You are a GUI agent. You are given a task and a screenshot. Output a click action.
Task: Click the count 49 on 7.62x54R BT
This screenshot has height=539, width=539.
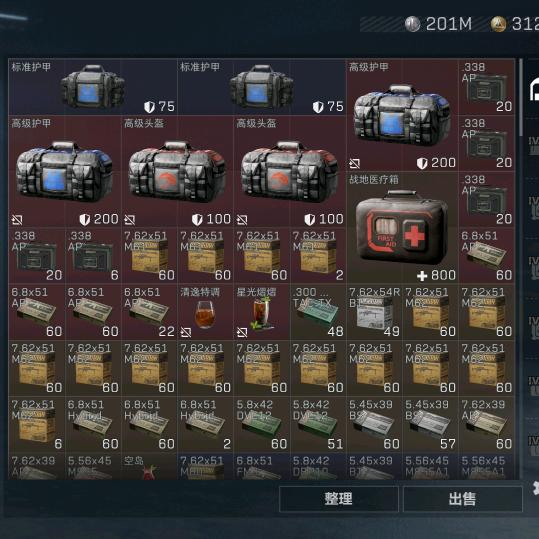(392, 332)
